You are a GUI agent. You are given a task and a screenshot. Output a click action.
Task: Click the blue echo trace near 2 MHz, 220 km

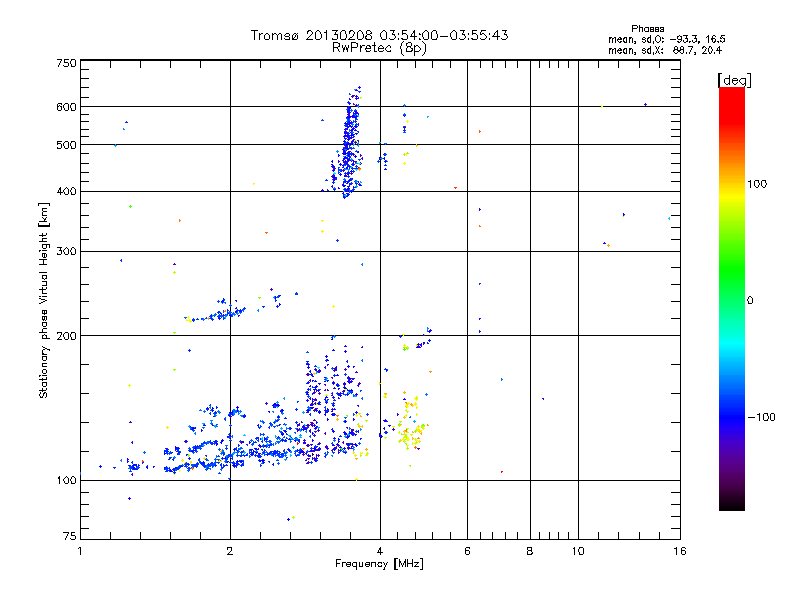[217, 312]
